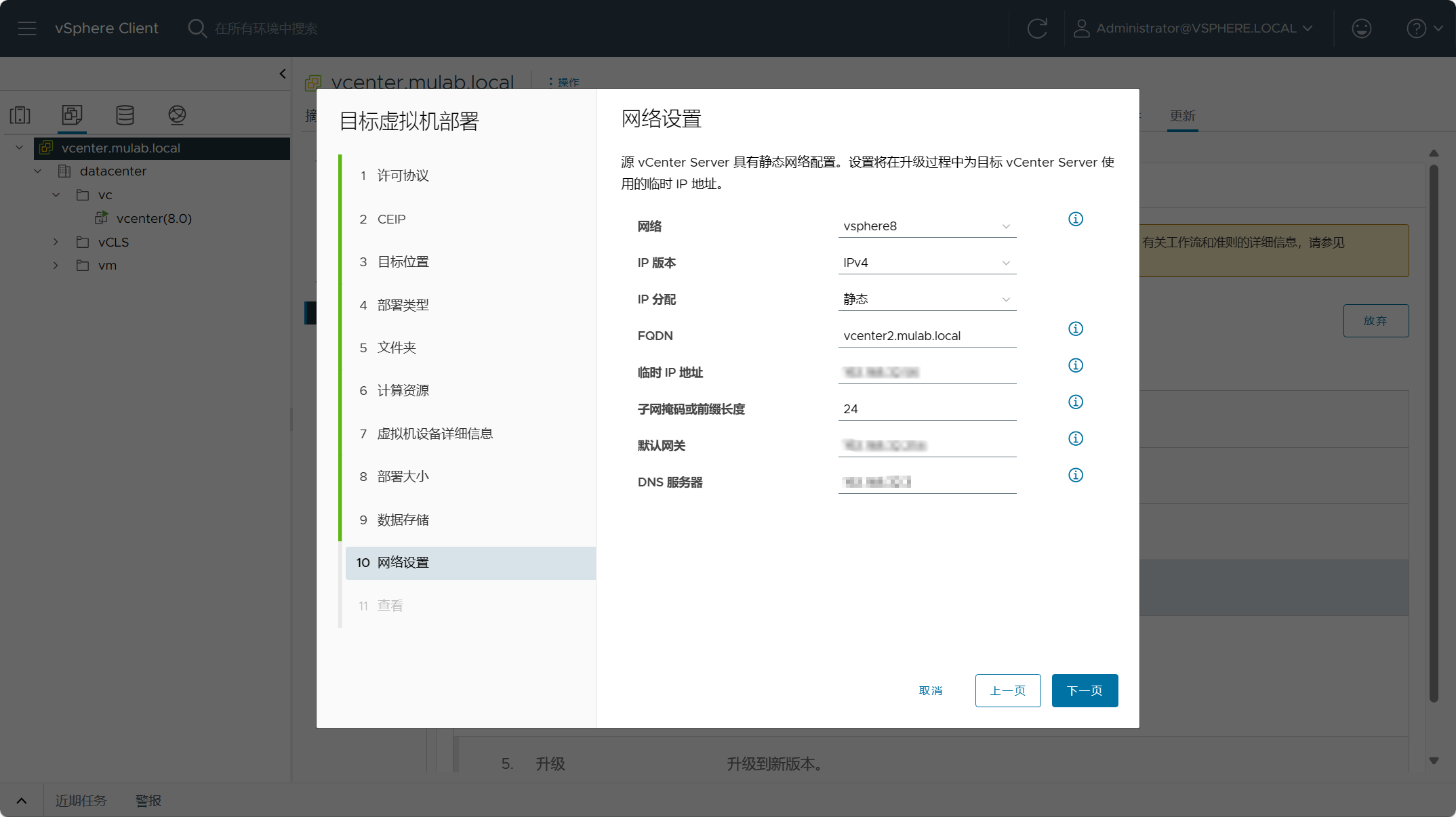Screen dimensions: 1456x817
Task: Collapse the datacenter tree node
Action: 38,171
